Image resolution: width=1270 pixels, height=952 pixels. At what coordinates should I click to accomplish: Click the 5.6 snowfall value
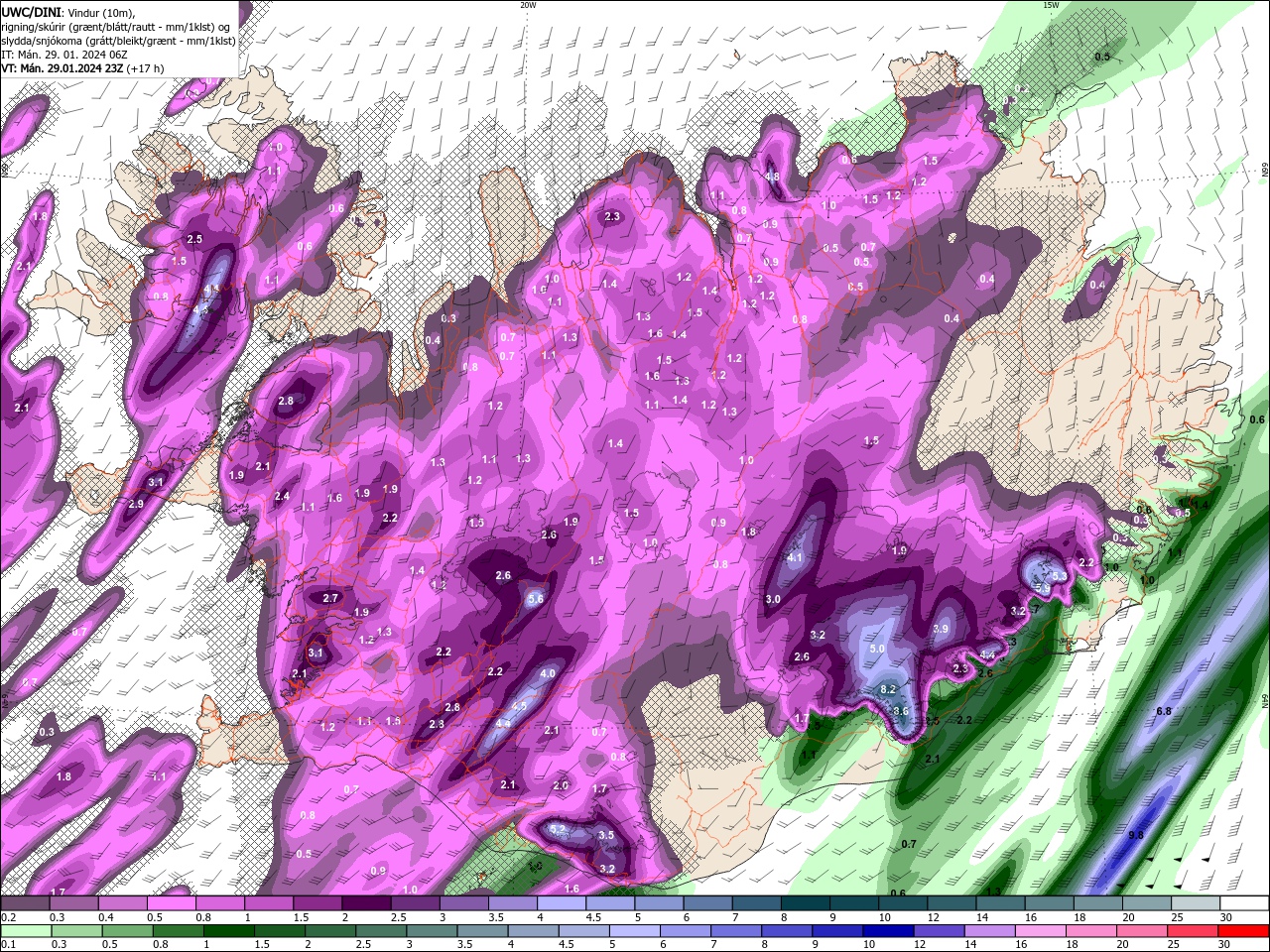tap(536, 598)
